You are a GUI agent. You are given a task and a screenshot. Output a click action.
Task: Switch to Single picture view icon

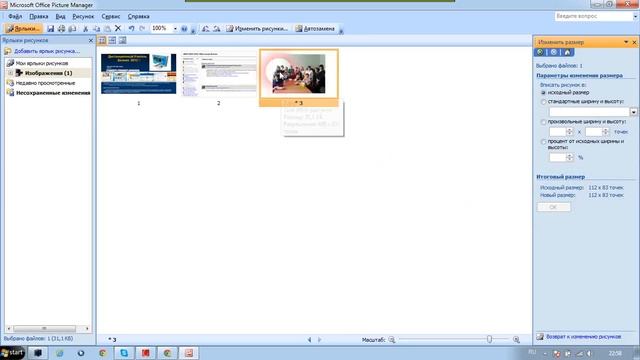(x=122, y=40)
